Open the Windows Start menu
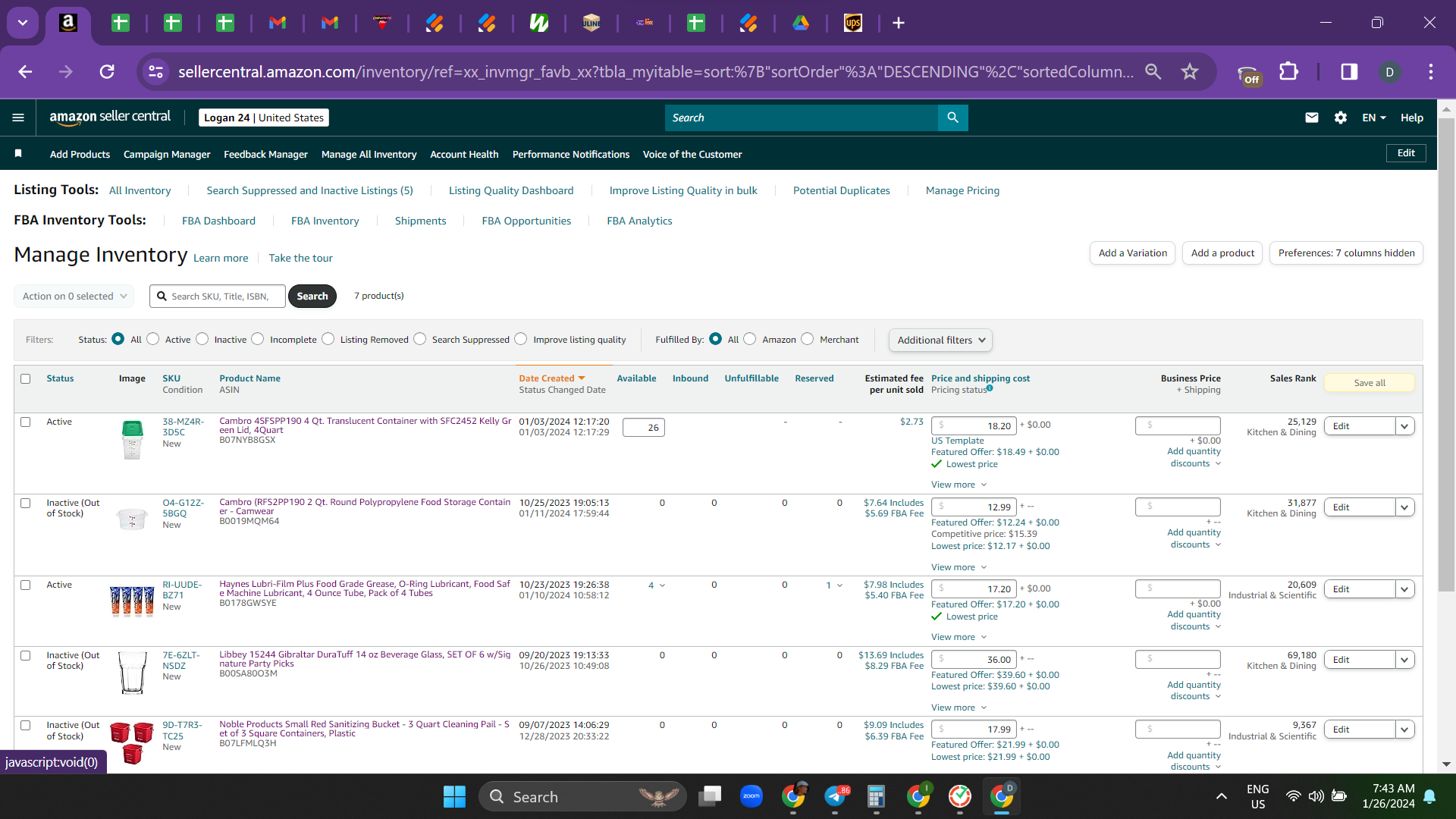1456x819 pixels. tap(454, 796)
